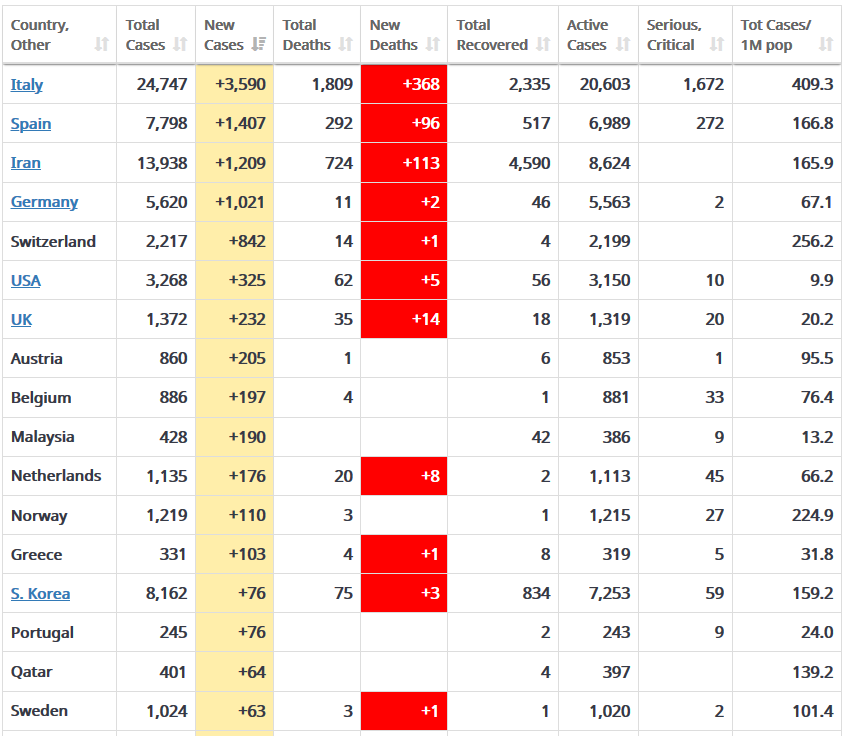Click Iran's total recovered value 4,590
The height and width of the screenshot is (736, 847).
coord(529,163)
